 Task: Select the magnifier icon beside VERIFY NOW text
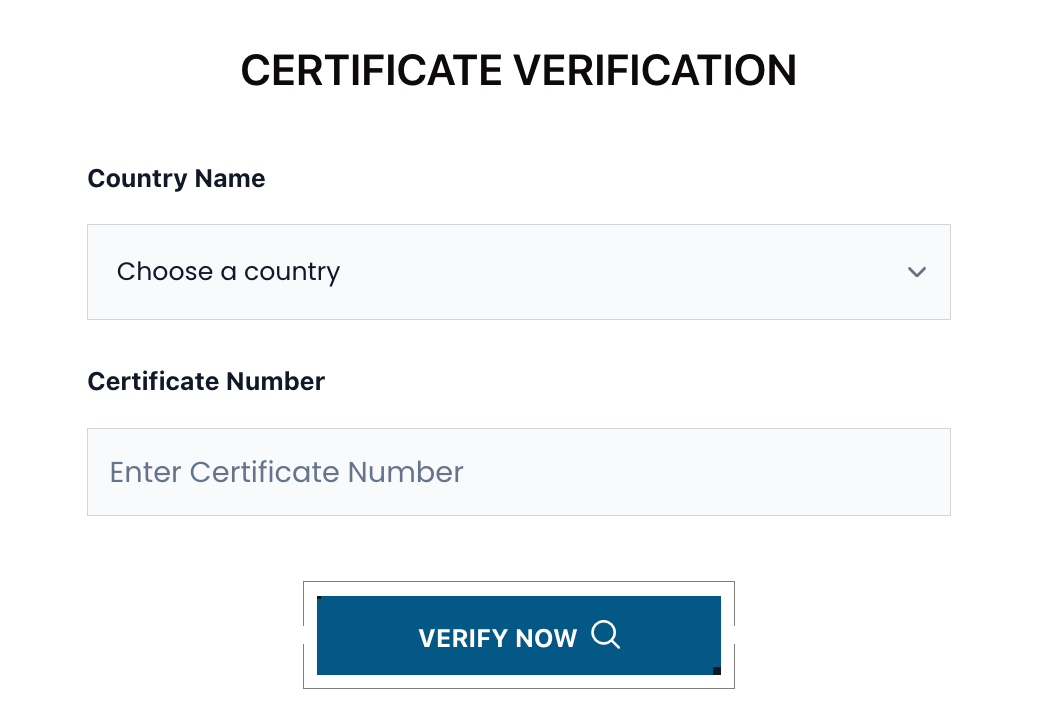(x=606, y=635)
